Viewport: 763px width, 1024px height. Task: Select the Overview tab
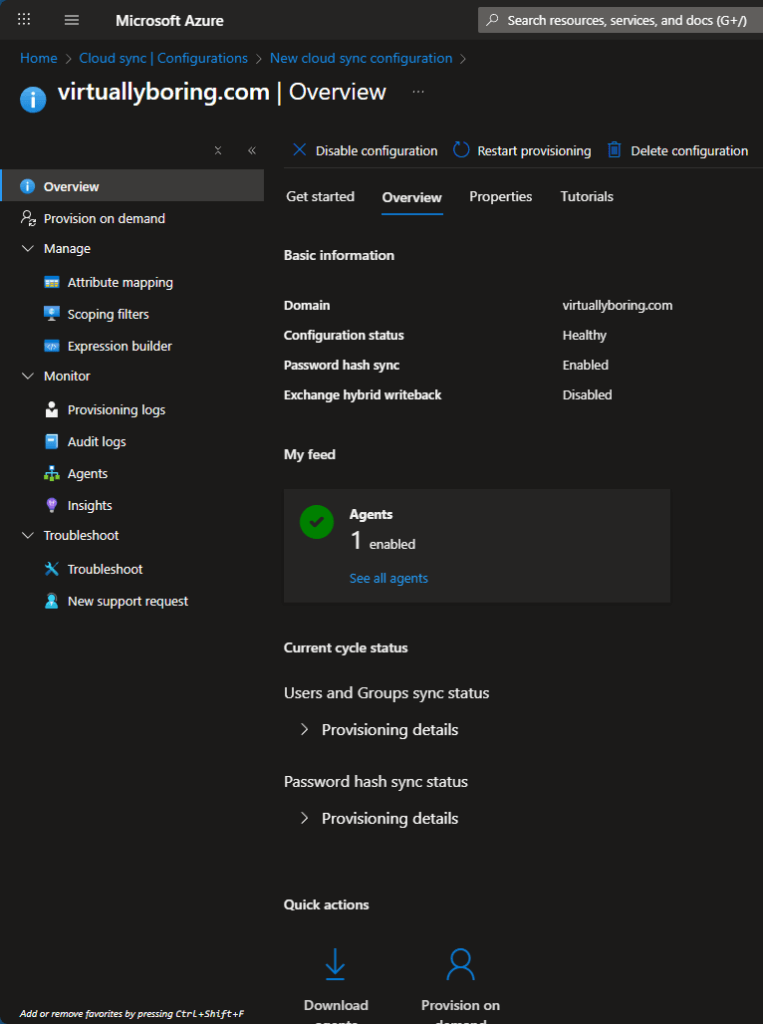coord(412,197)
